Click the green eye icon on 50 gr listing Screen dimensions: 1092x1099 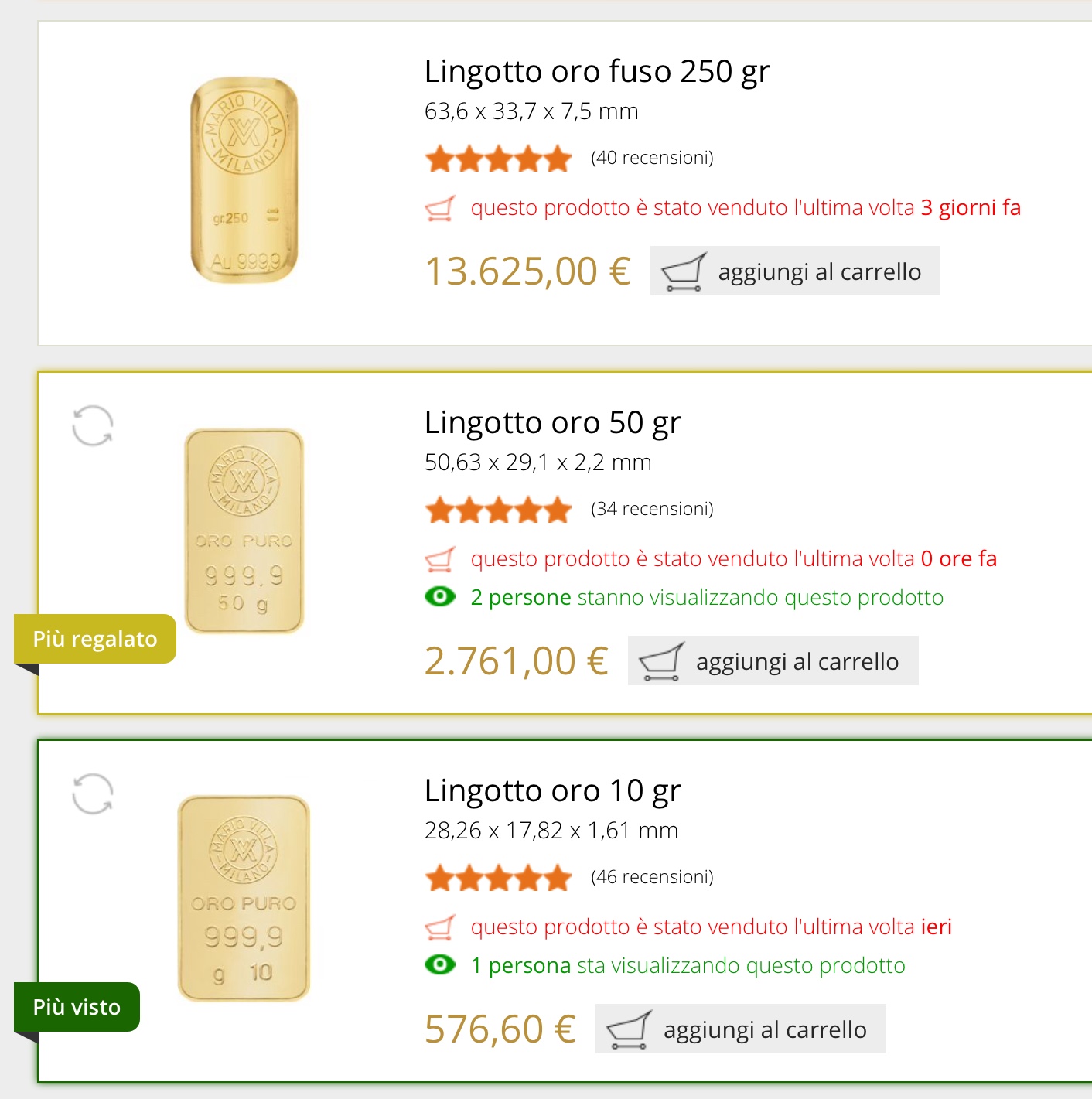pos(440,597)
